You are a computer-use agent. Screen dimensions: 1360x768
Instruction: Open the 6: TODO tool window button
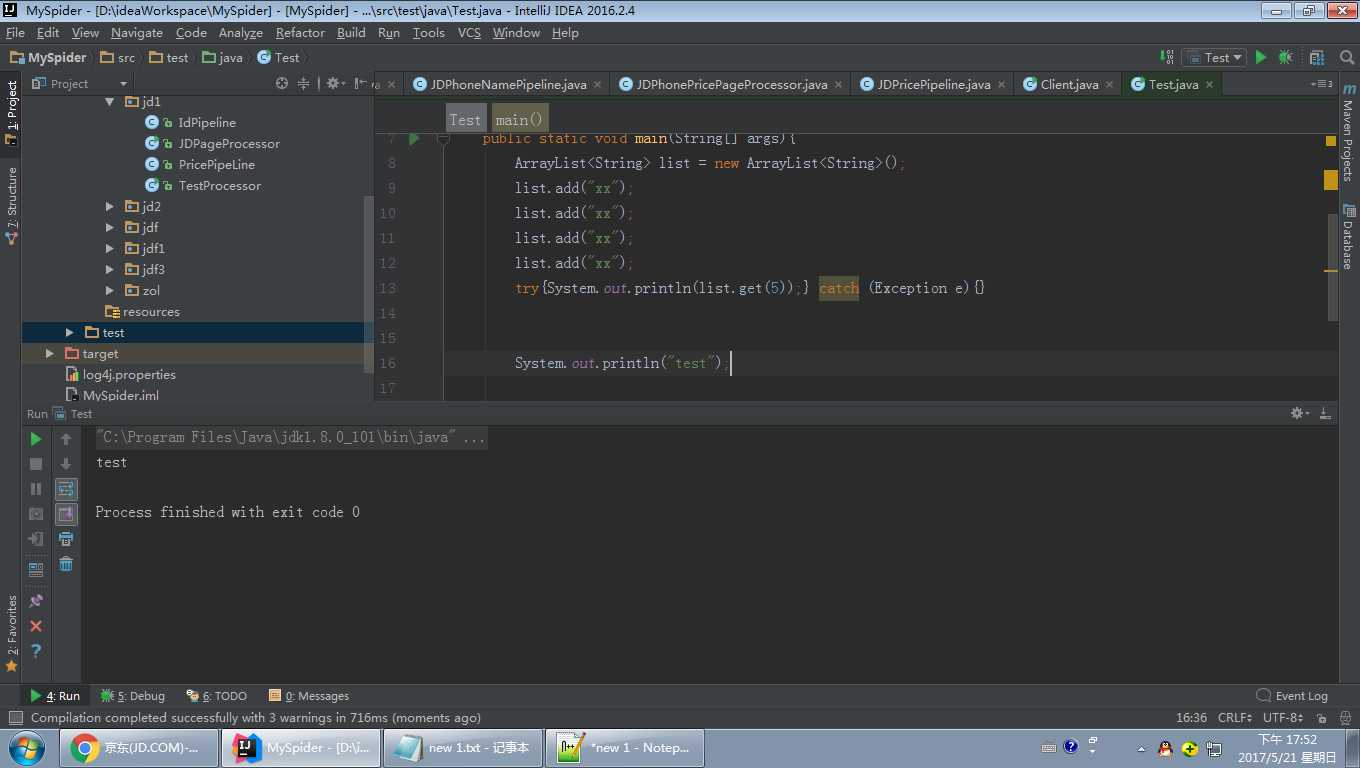217,696
